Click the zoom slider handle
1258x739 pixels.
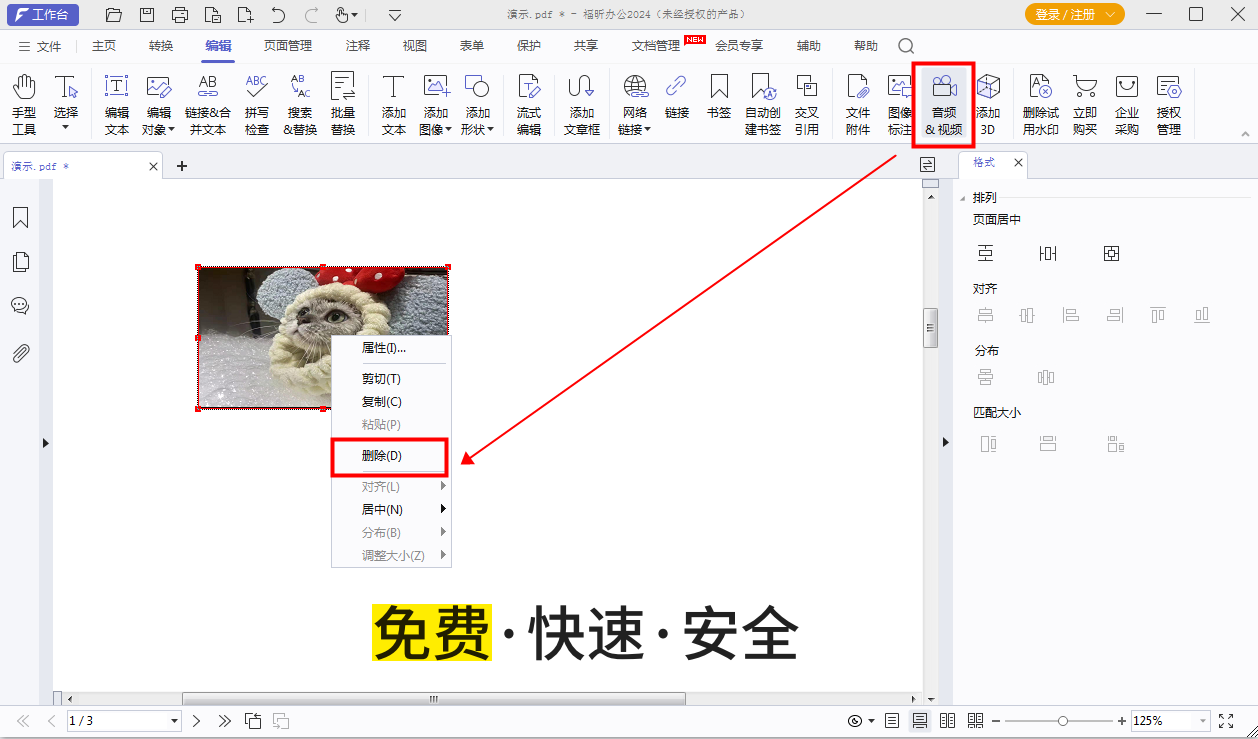click(1062, 721)
